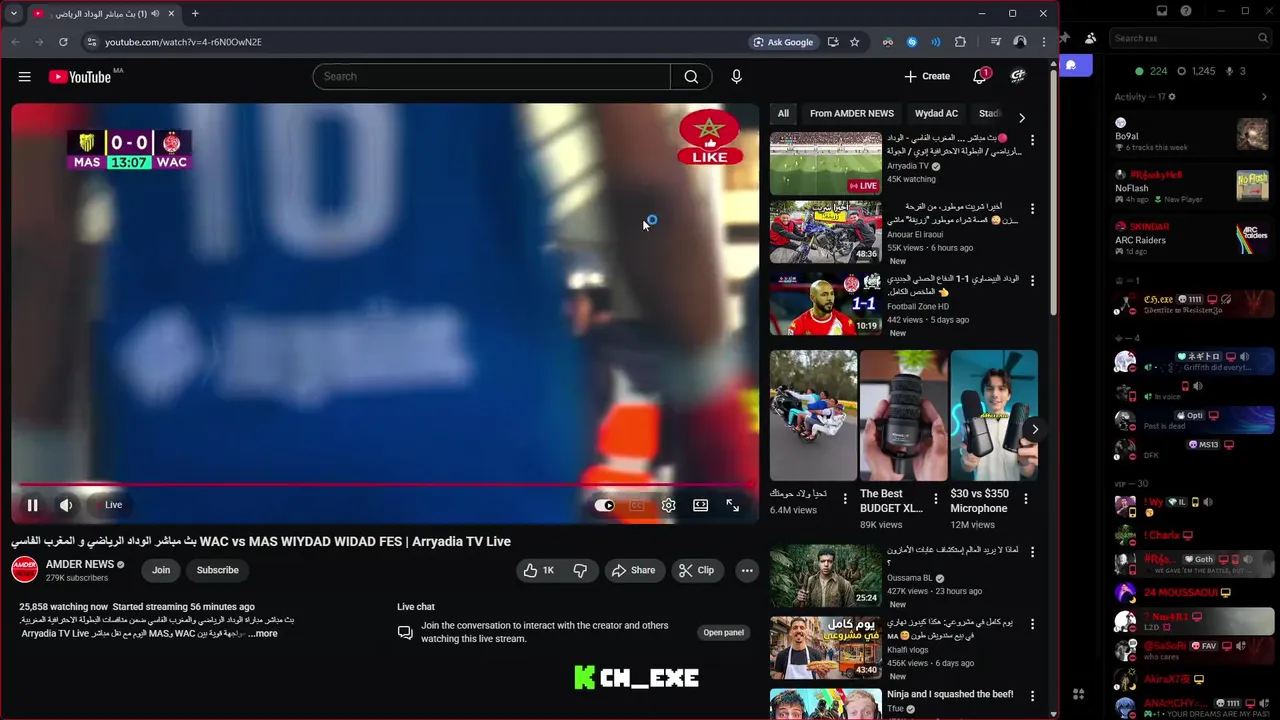Viewport: 1280px width, 720px height.
Task: Focus the YouTube search field
Action: (x=491, y=76)
